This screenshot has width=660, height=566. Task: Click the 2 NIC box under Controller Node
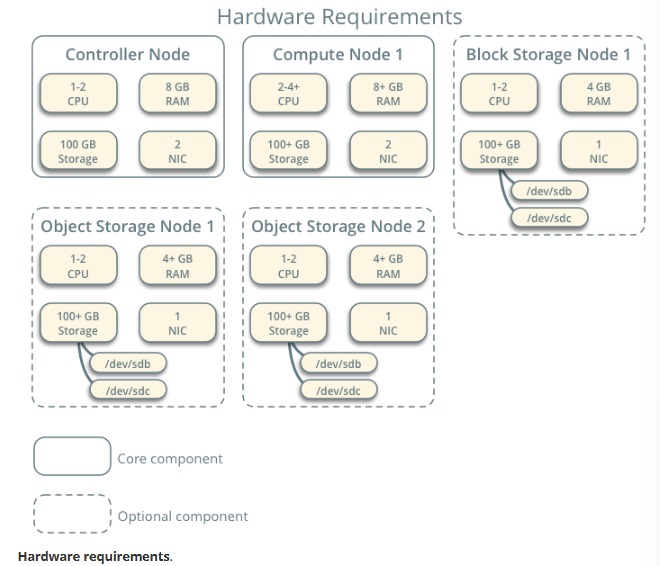(x=177, y=151)
